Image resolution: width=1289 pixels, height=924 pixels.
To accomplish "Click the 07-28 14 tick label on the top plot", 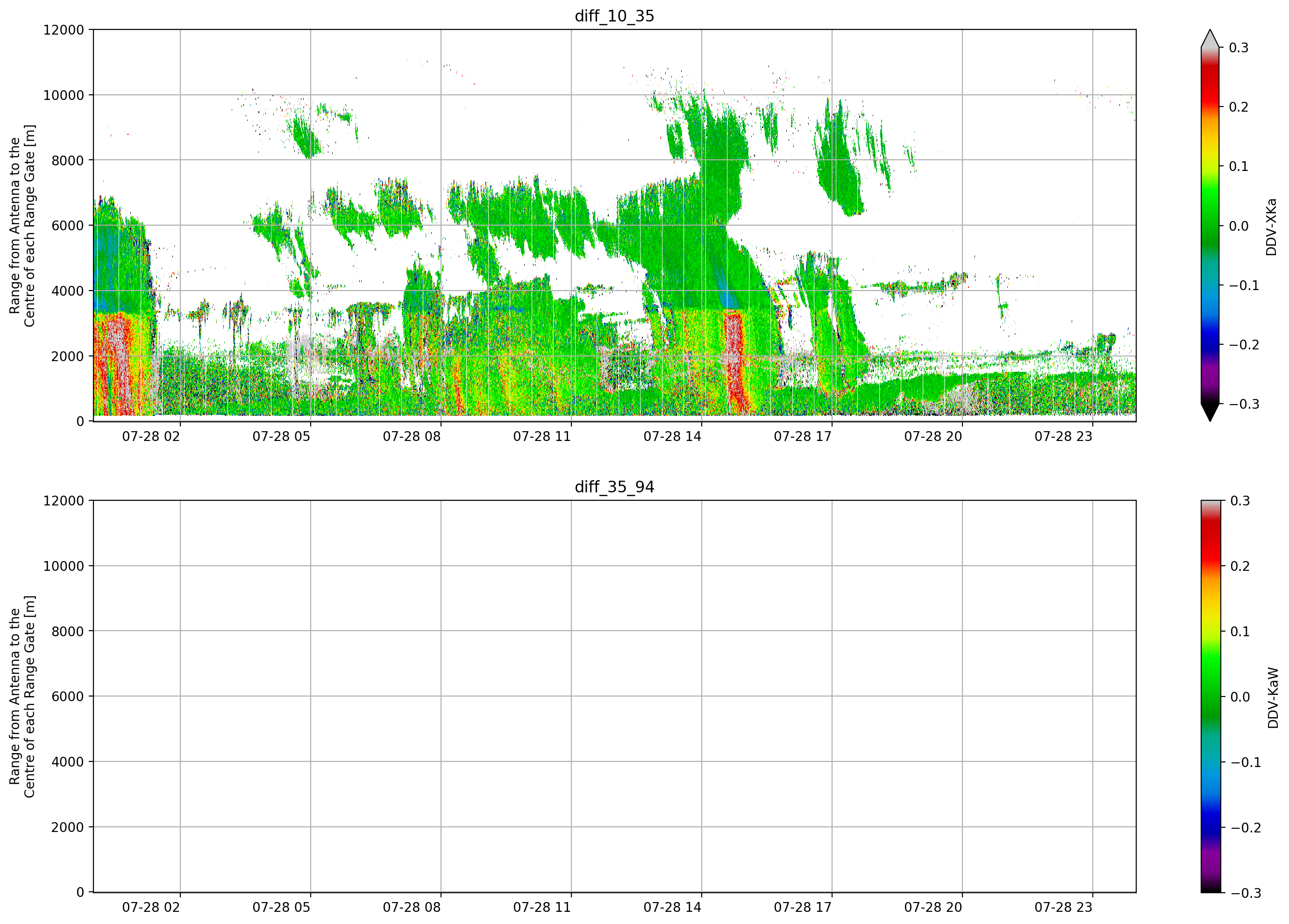I will coord(672,436).
